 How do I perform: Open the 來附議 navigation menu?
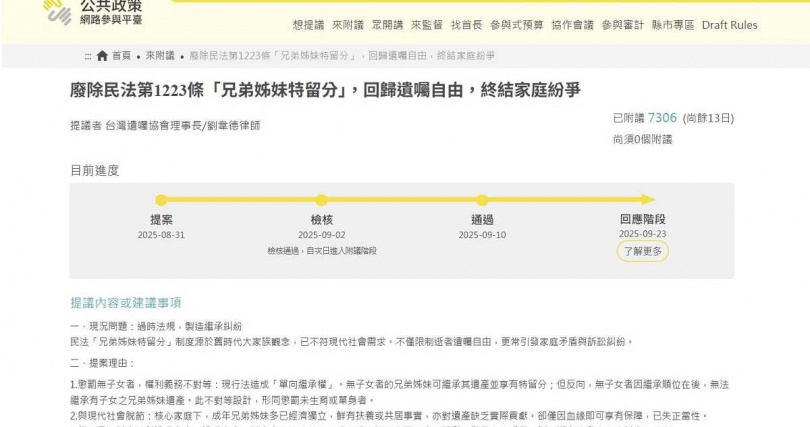348,25
